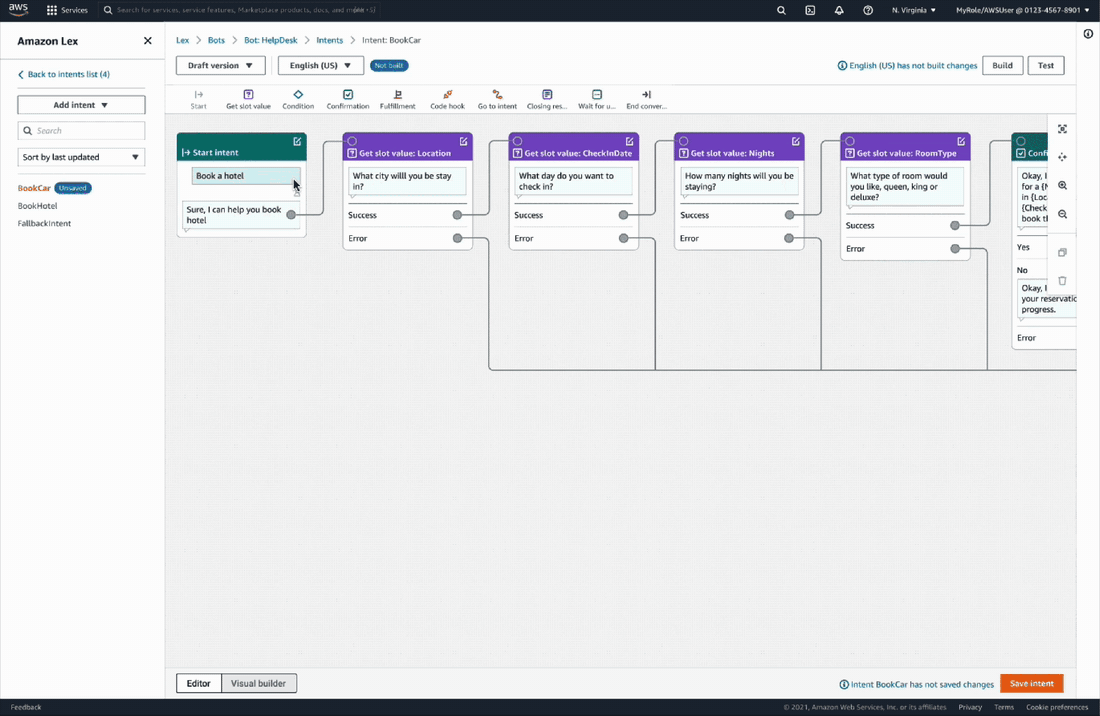Click the Start intent output port
The width and height of the screenshot is (1100, 716).
pos(291,215)
